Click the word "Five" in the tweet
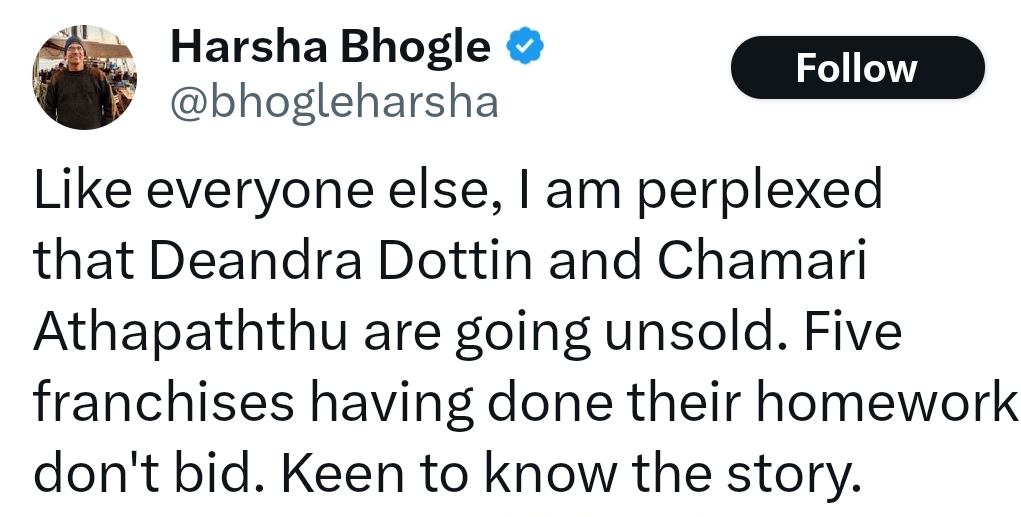Image resolution: width=1021 pixels, height=517 pixels. 852,331
